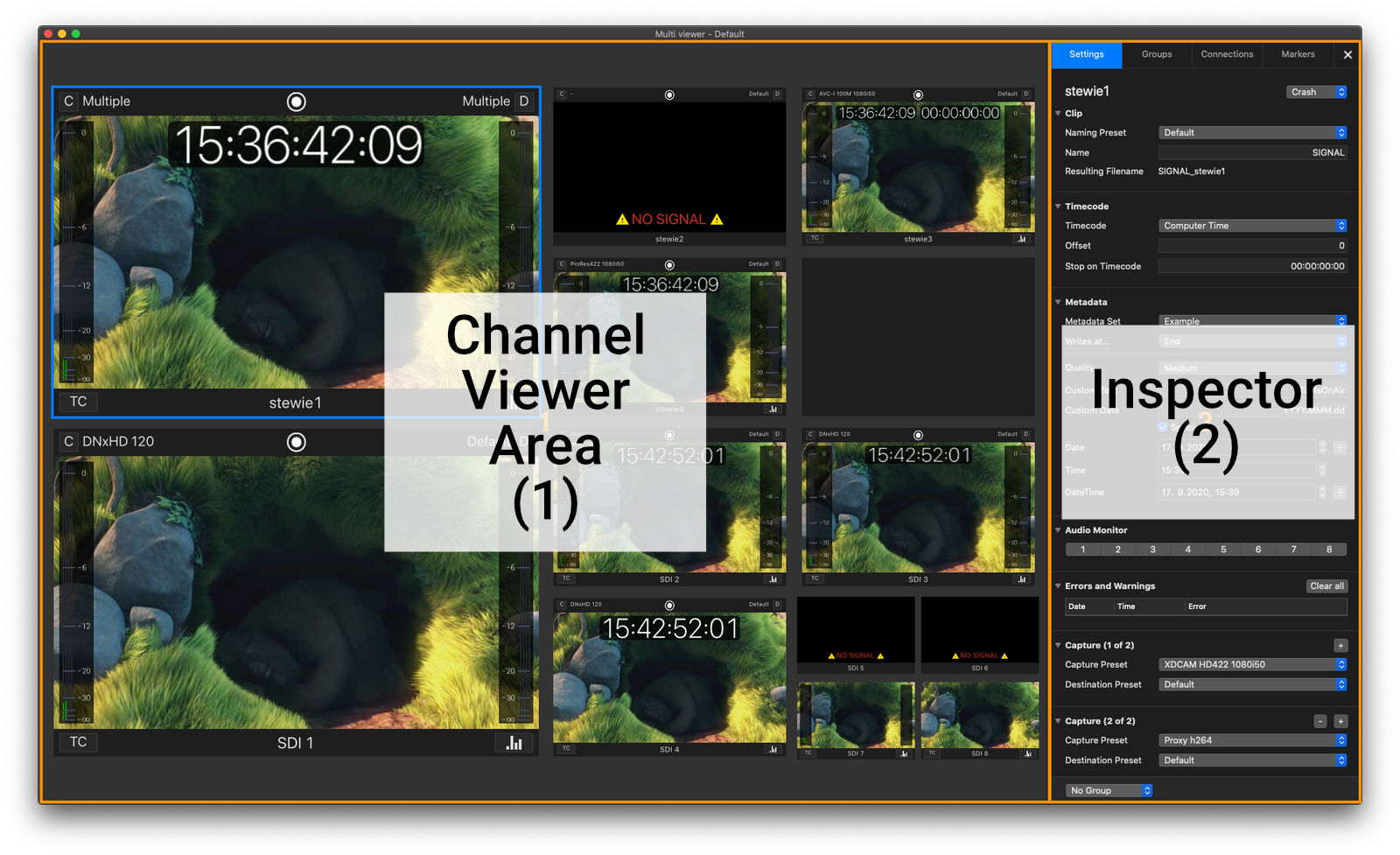Toggle the TC button on SDI 4
This screenshot has width=1400, height=855.
tap(566, 748)
